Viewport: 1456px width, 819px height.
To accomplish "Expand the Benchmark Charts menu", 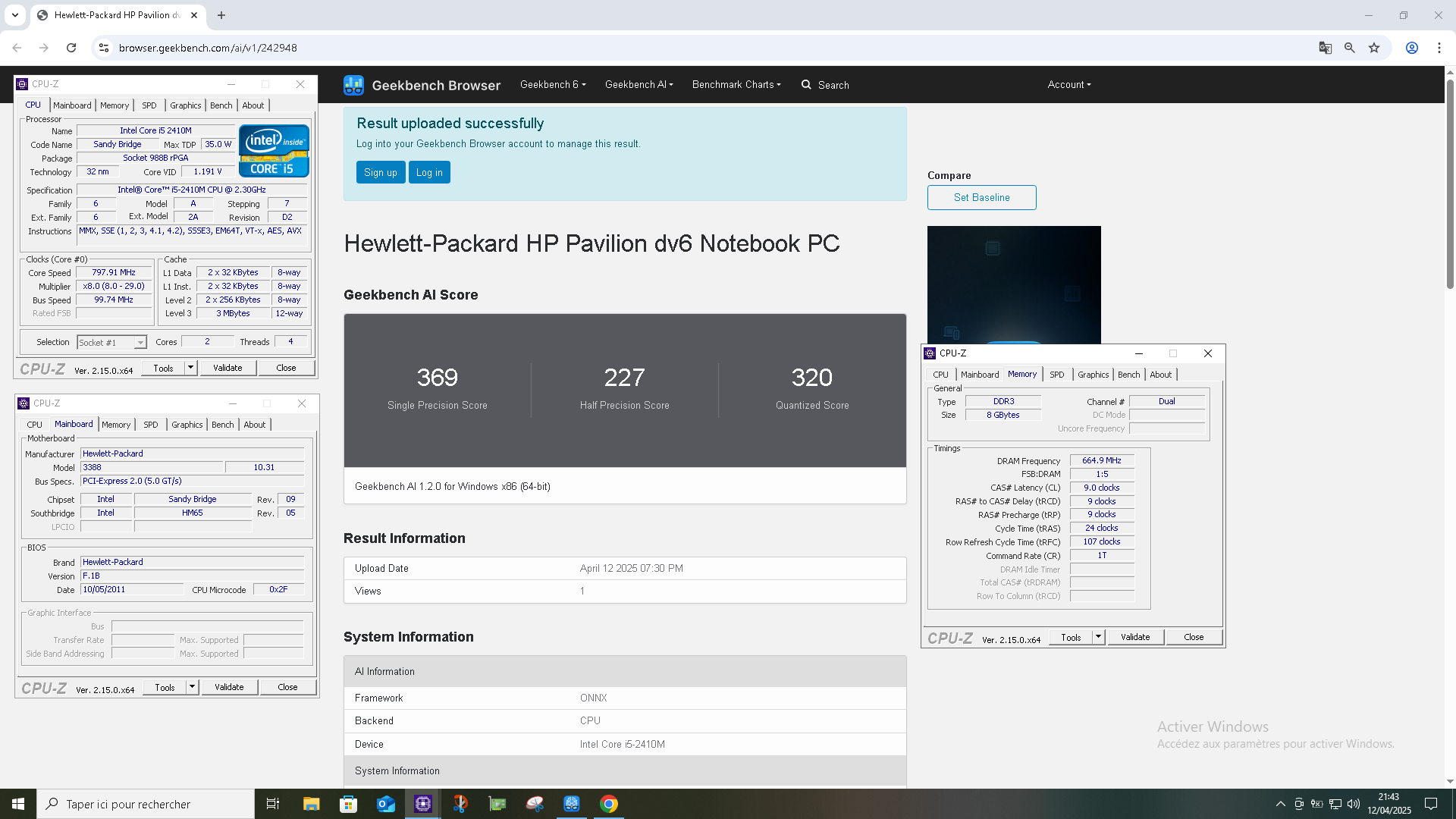I will coord(736,85).
